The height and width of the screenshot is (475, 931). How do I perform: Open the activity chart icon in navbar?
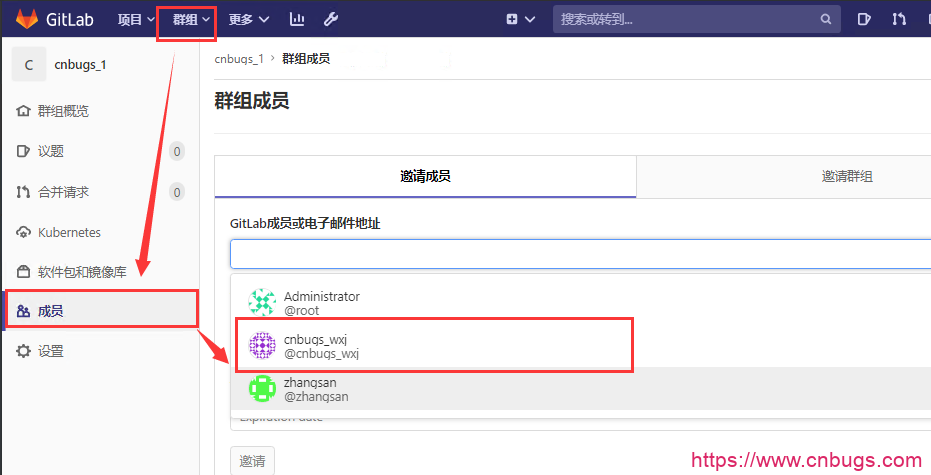pyautogui.click(x=297, y=19)
